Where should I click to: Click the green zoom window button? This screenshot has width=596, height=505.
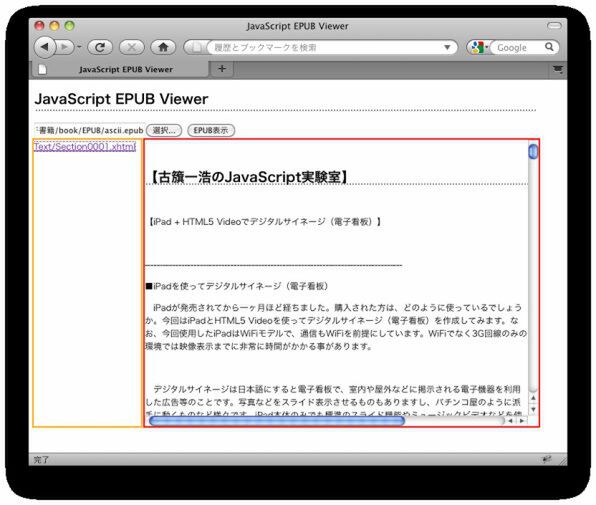tap(69, 25)
